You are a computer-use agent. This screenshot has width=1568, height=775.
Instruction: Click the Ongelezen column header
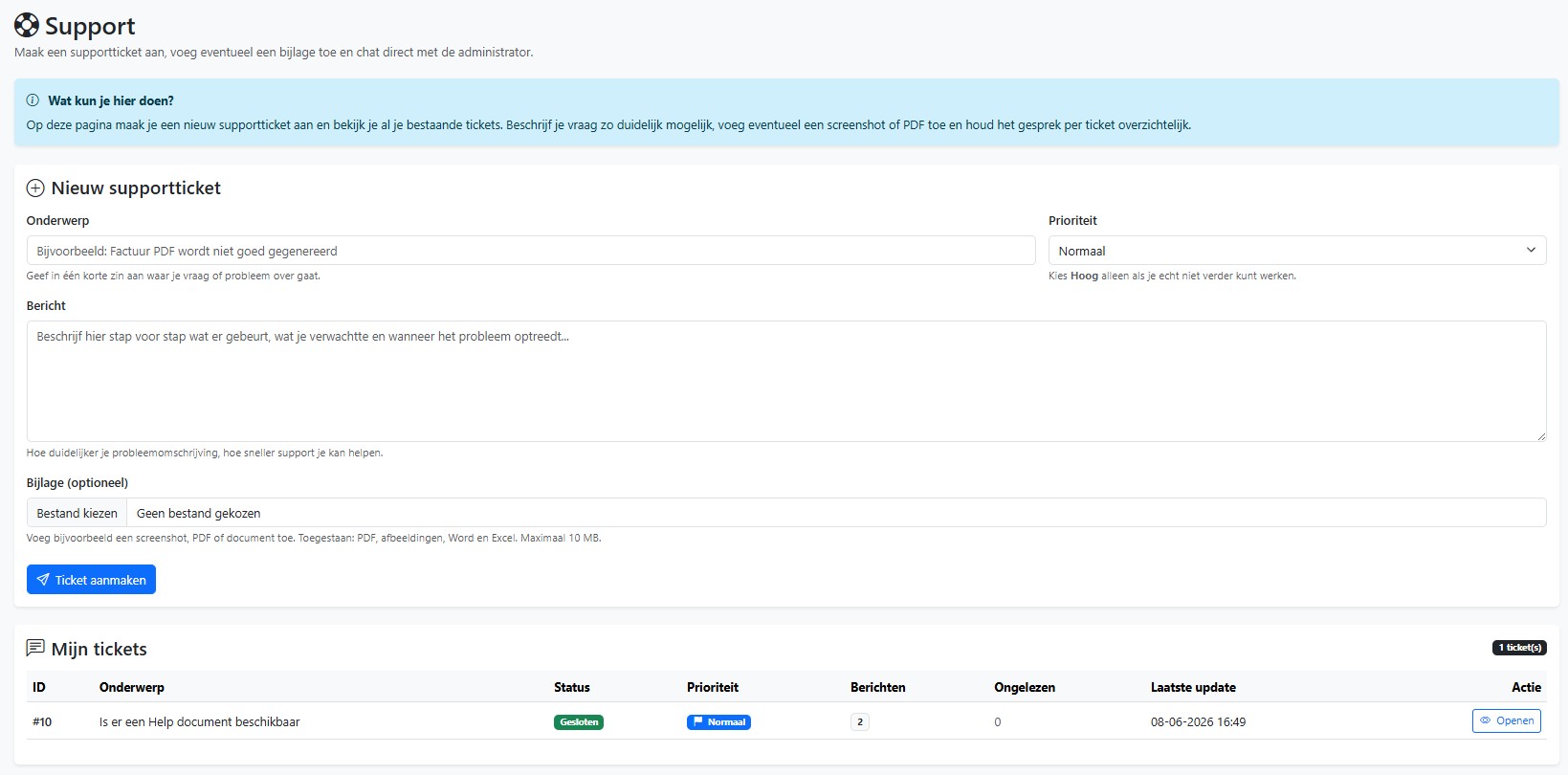pos(1025,687)
